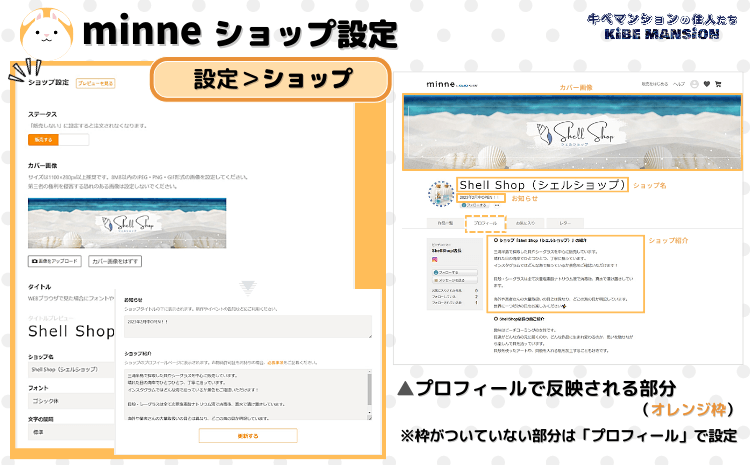The image size is (750, 465).
Task: Switch to the 作品一覧 tab
Action: [445, 223]
